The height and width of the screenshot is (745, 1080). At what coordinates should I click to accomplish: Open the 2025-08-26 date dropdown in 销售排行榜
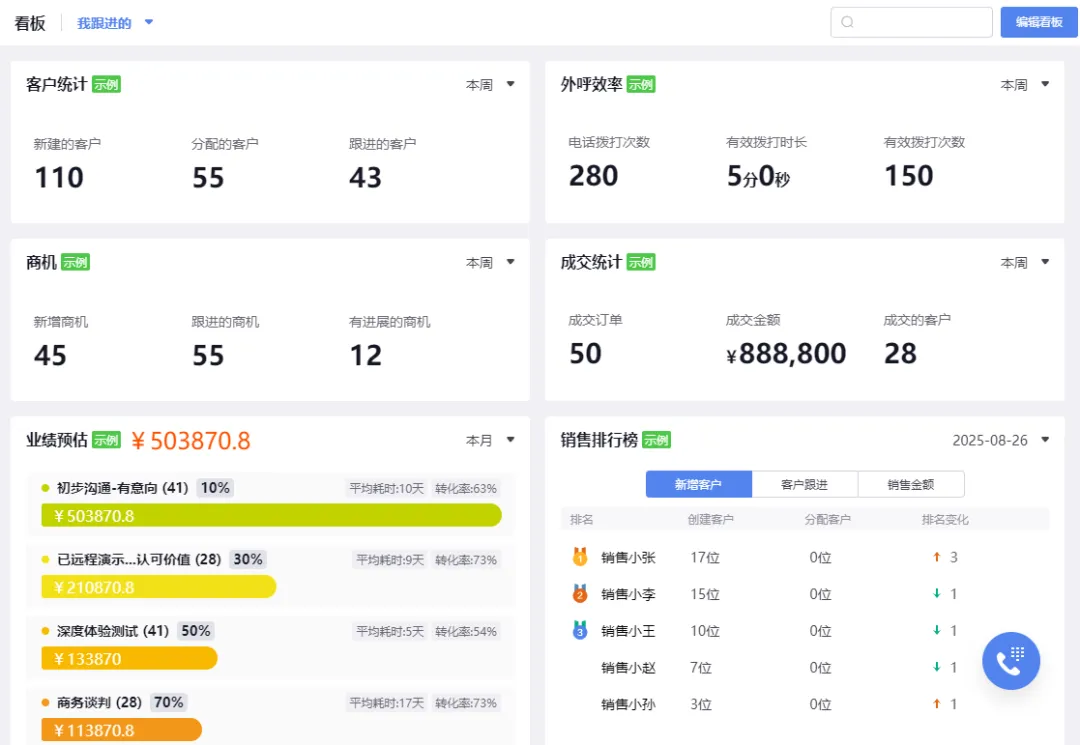click(998, 440)
